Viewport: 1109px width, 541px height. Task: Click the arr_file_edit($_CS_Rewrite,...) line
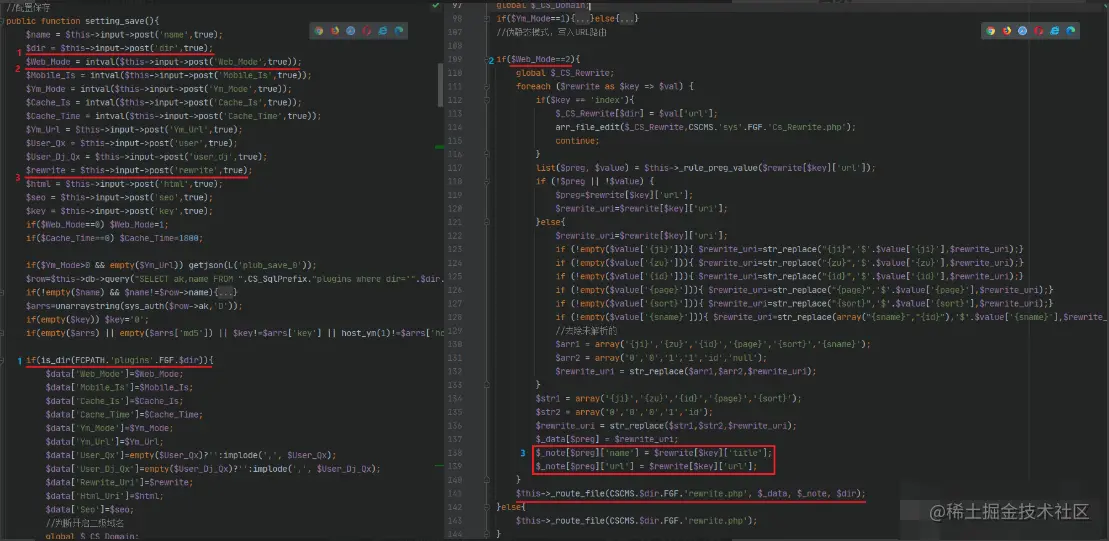click(706, 127)
